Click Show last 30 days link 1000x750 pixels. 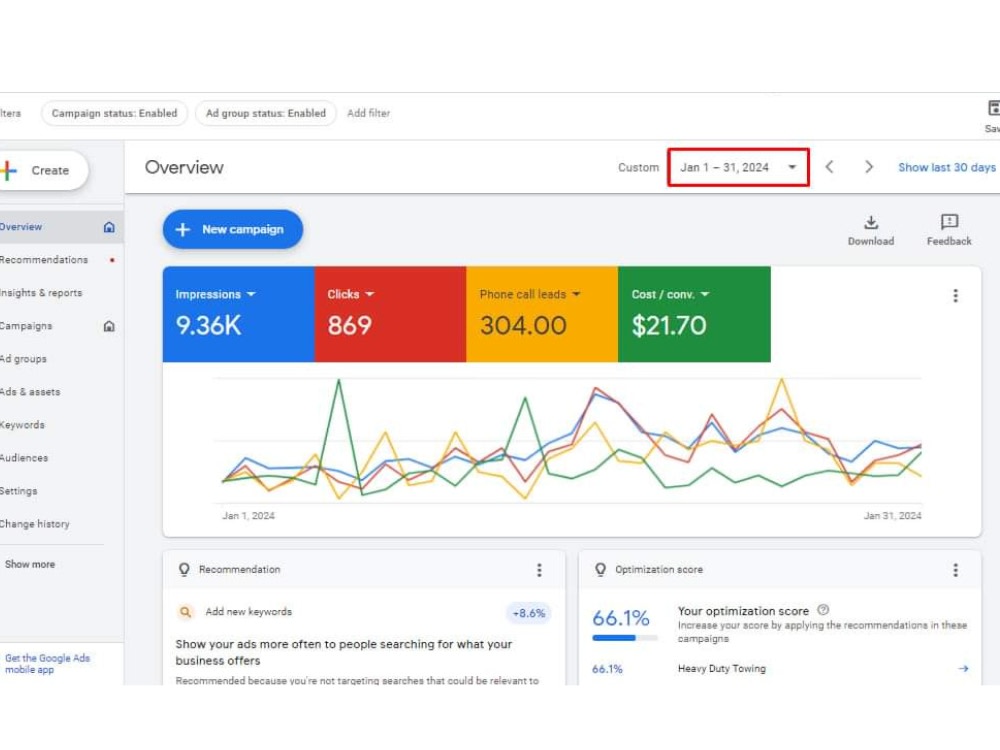coord(946,167)
